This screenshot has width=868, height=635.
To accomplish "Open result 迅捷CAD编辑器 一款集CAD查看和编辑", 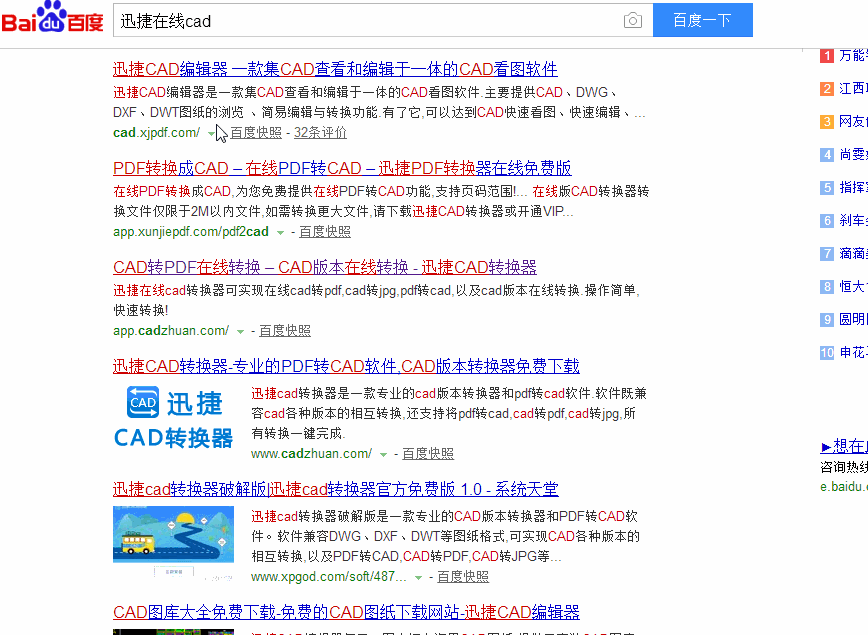I will [x=335, y=69].
